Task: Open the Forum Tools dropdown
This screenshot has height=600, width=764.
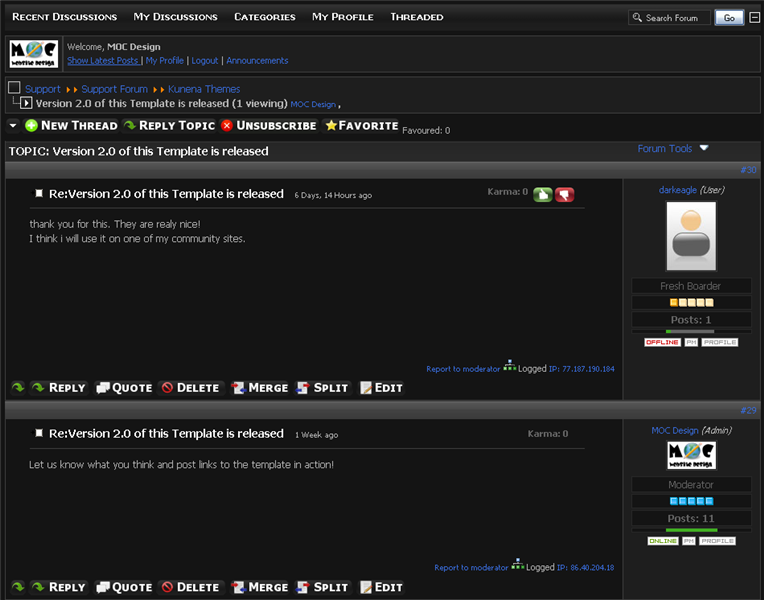Action: click(672, 148)
